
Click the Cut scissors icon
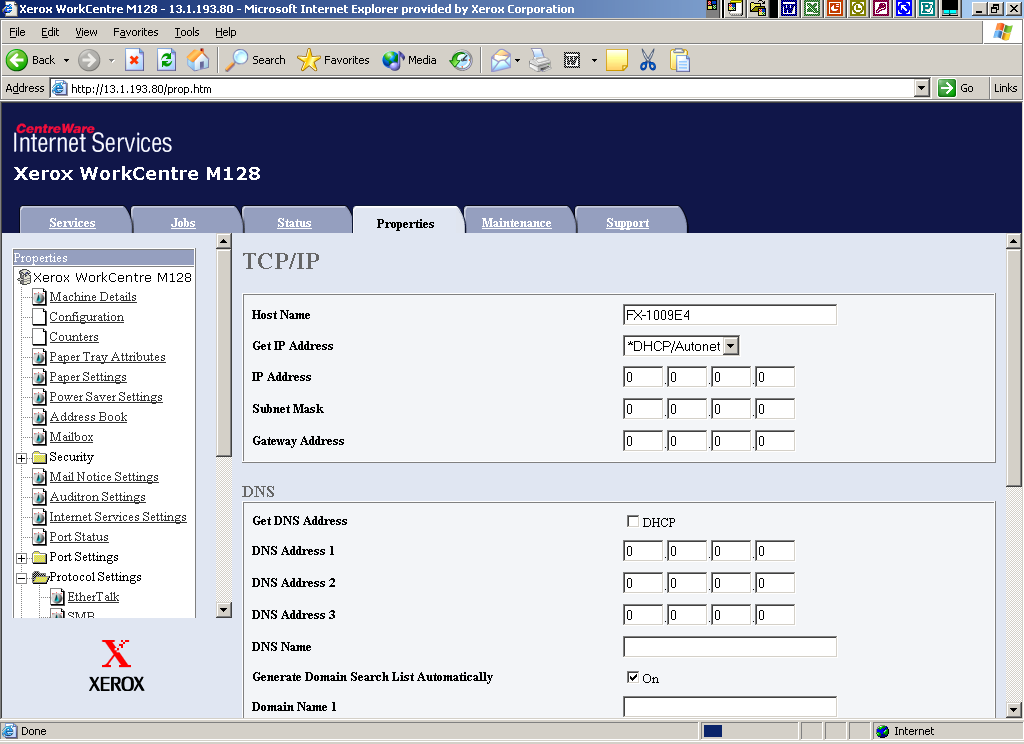(x=648, y=60)
